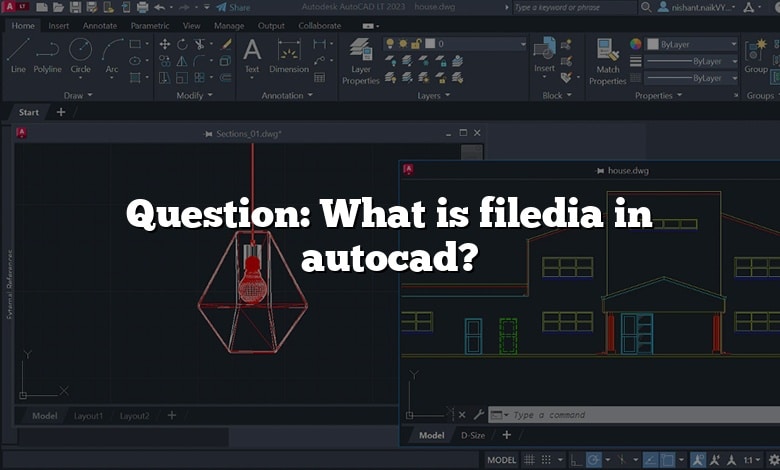Add new layout in house.dwg window
The width and height of the screenshot is (780, 470).
pos(506,435)
